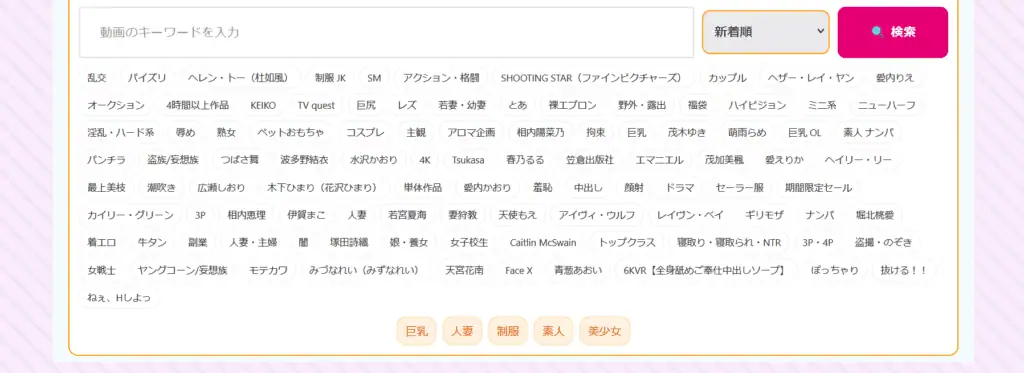Select the 女戦士 tag
Screen dimensions: 1024x373
click(x=101, y=270)
